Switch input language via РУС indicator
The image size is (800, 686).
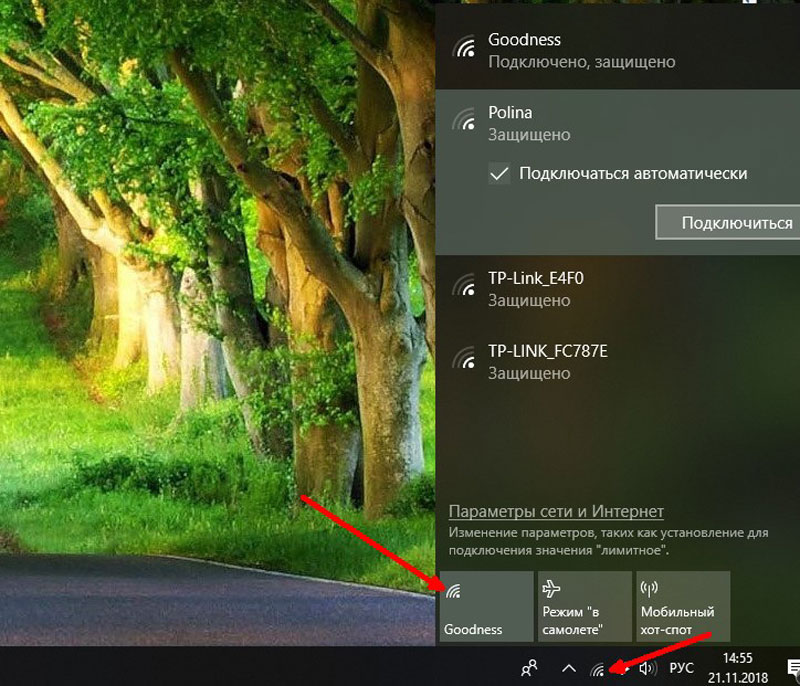point(681,668)
